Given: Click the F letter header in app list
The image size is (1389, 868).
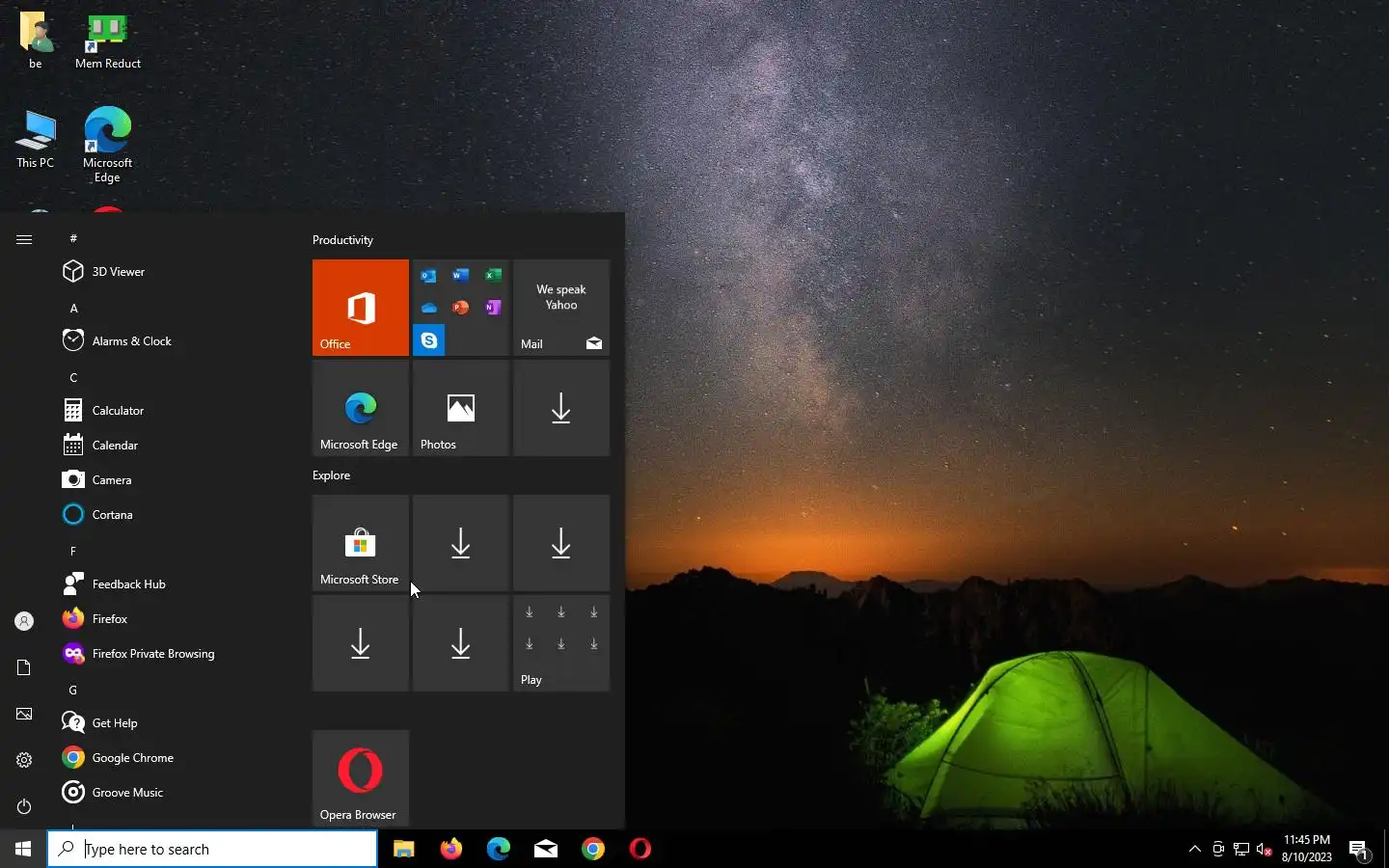Looking at the screenshot, I should point(73,552).
